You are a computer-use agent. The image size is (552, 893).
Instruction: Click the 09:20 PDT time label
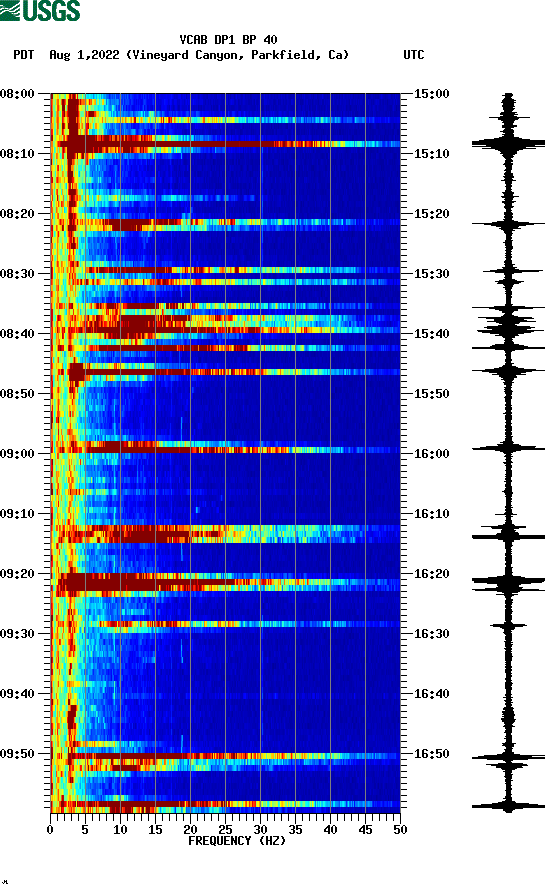coord(17,574)
